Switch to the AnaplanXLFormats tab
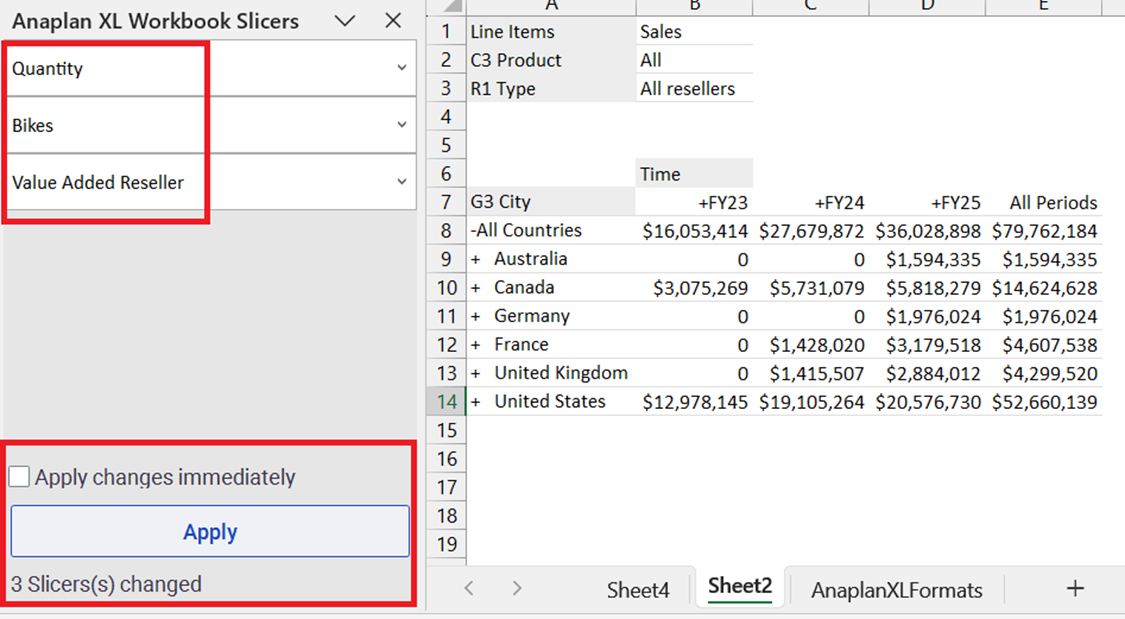This screenshot has height=619, width=1125. [896, 589]
